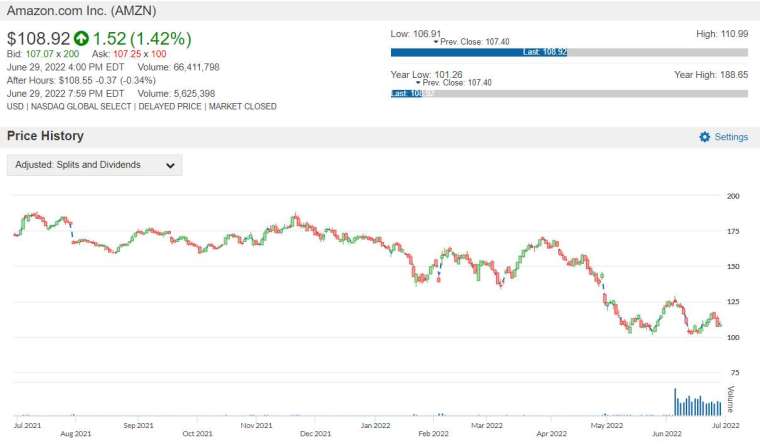This screenshot has height=445, width=760.
Task: Click the 100 price axis label
Action: pyautogui.click(x=733, y=337)
